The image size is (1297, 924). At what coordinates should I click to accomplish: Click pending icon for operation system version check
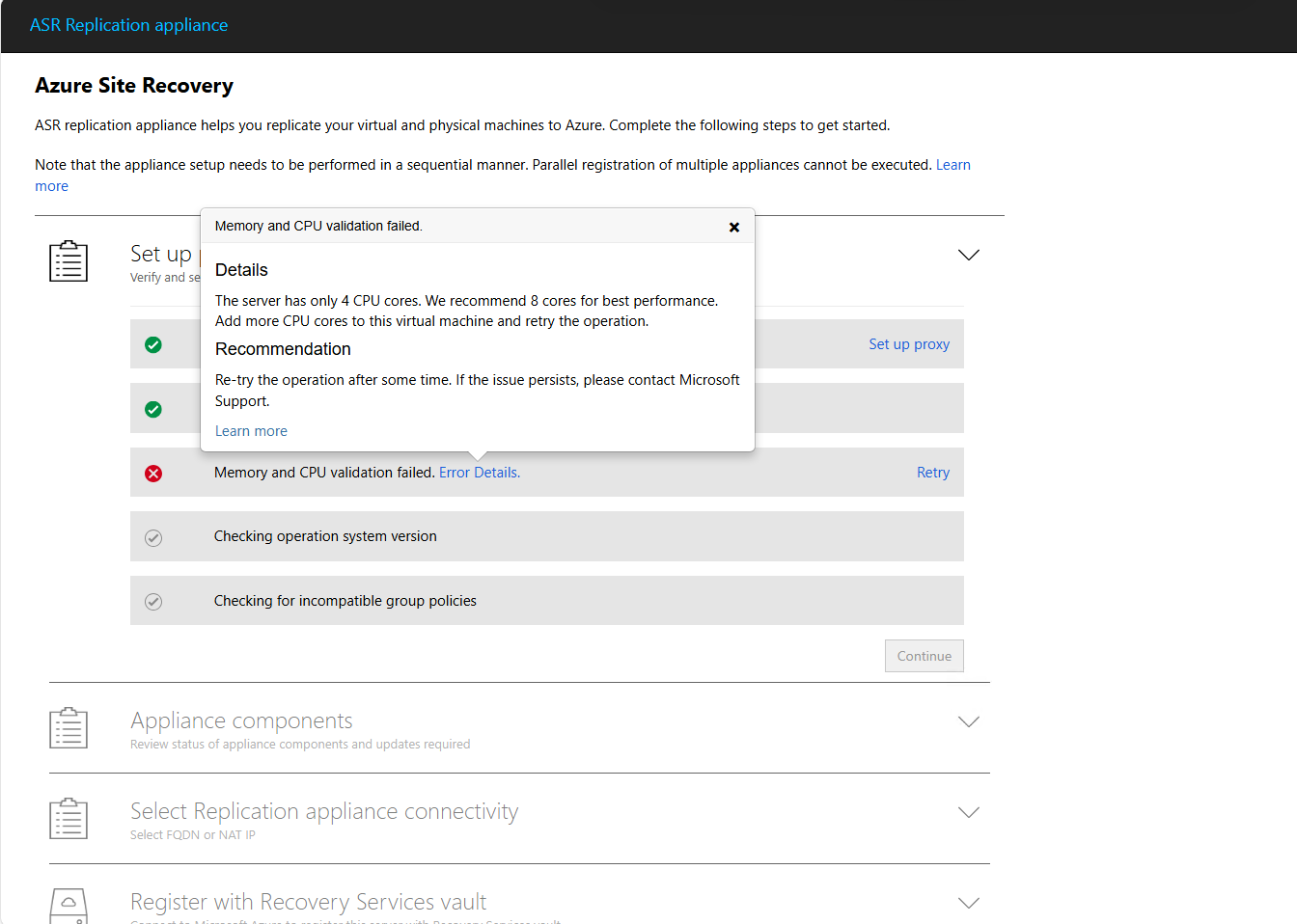(x=153, y=538)
